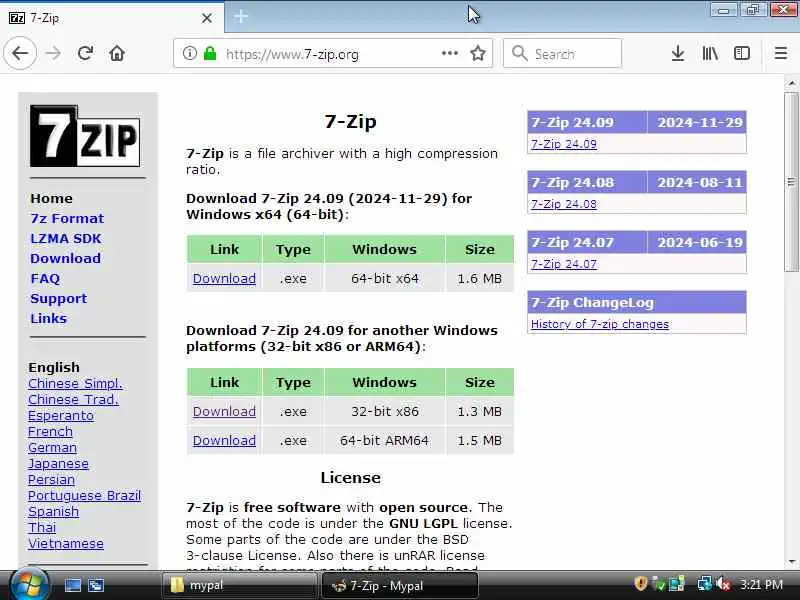The height and width of the screenshot is (600, 800).
Task: Reload the page with the refresh icon
Action: (85, 53)
